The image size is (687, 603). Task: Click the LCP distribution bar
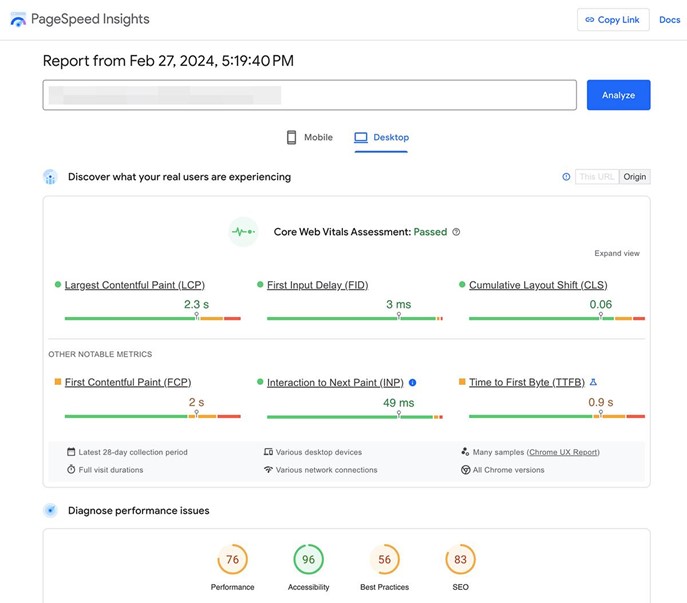[152, 318]
